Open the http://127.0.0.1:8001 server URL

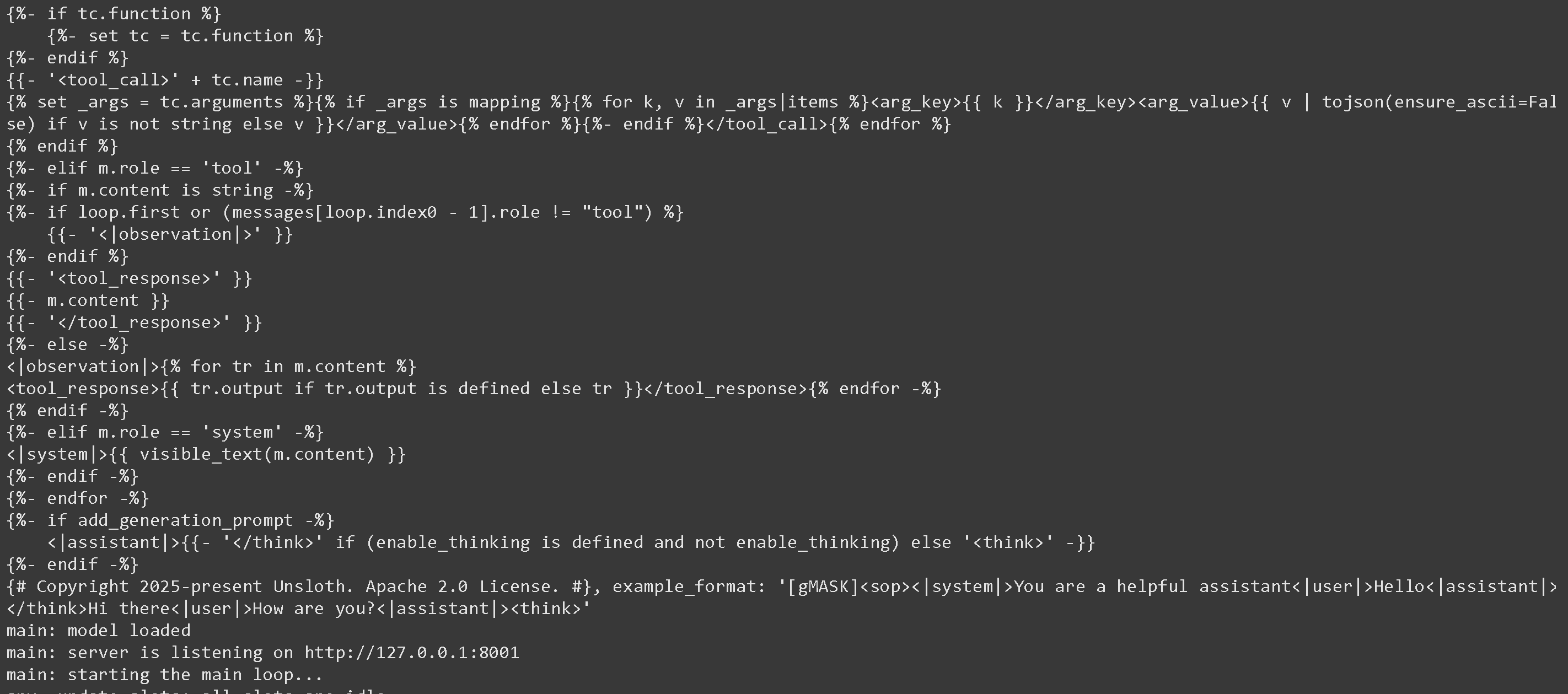pos(411,653)
